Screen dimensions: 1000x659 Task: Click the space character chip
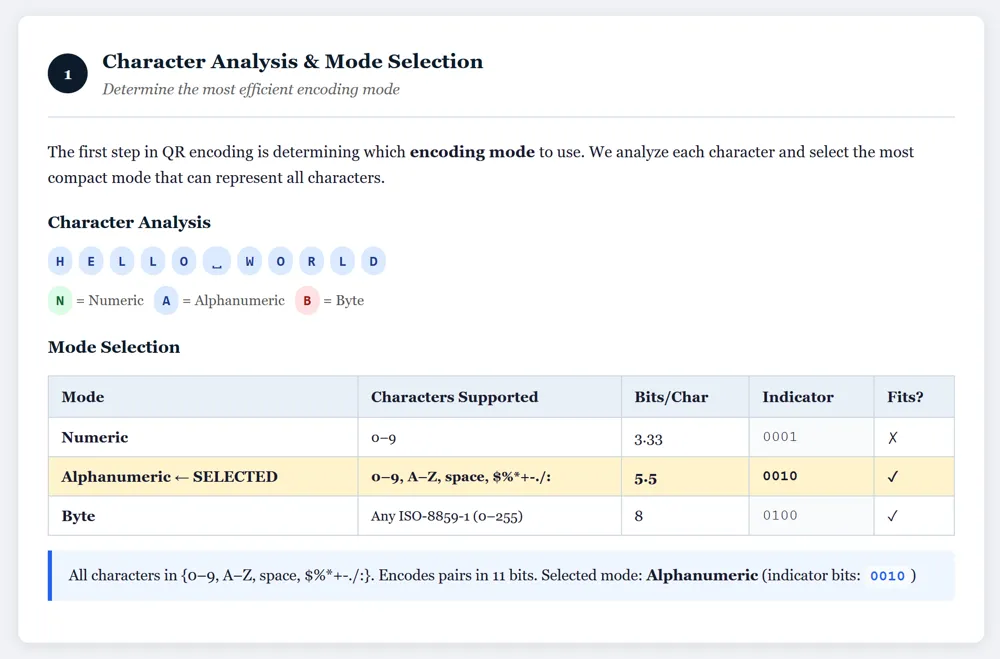tap(216, 262)
